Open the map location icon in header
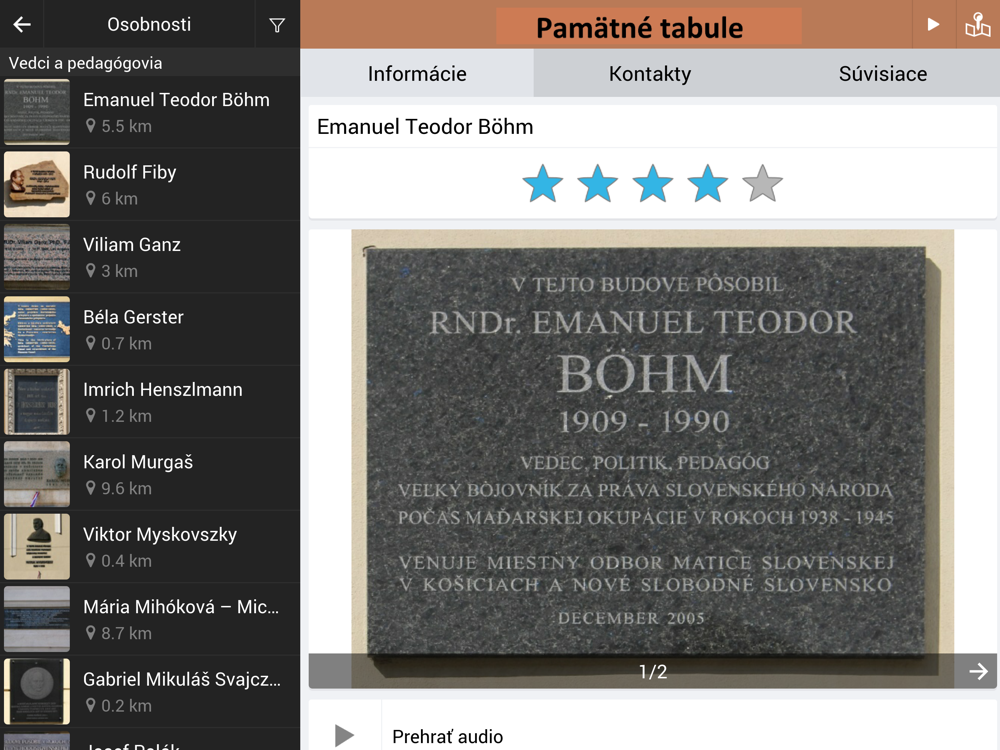1000x750 pixels. coord(978,25)
